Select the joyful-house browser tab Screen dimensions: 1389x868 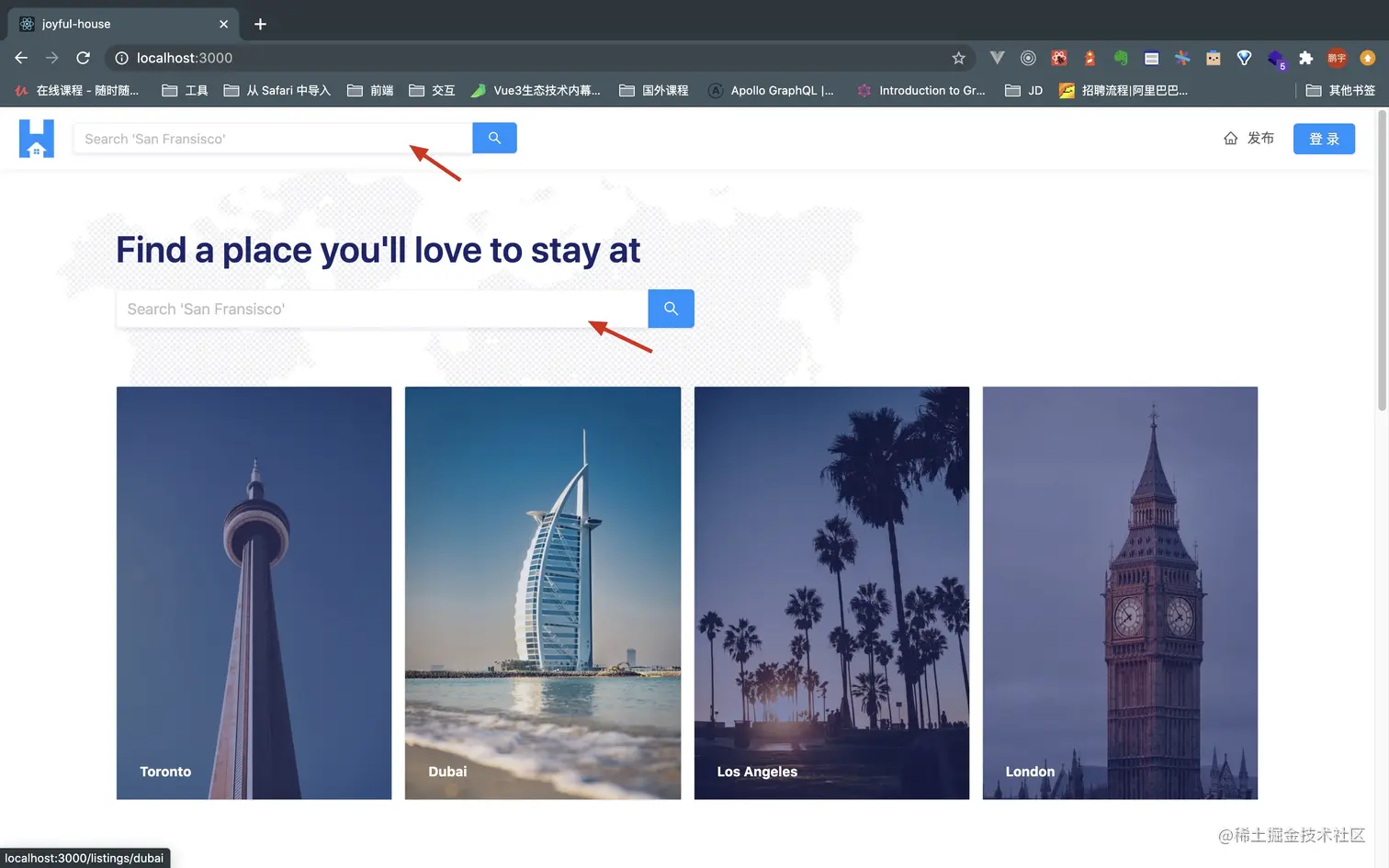[x=123, y=24]
